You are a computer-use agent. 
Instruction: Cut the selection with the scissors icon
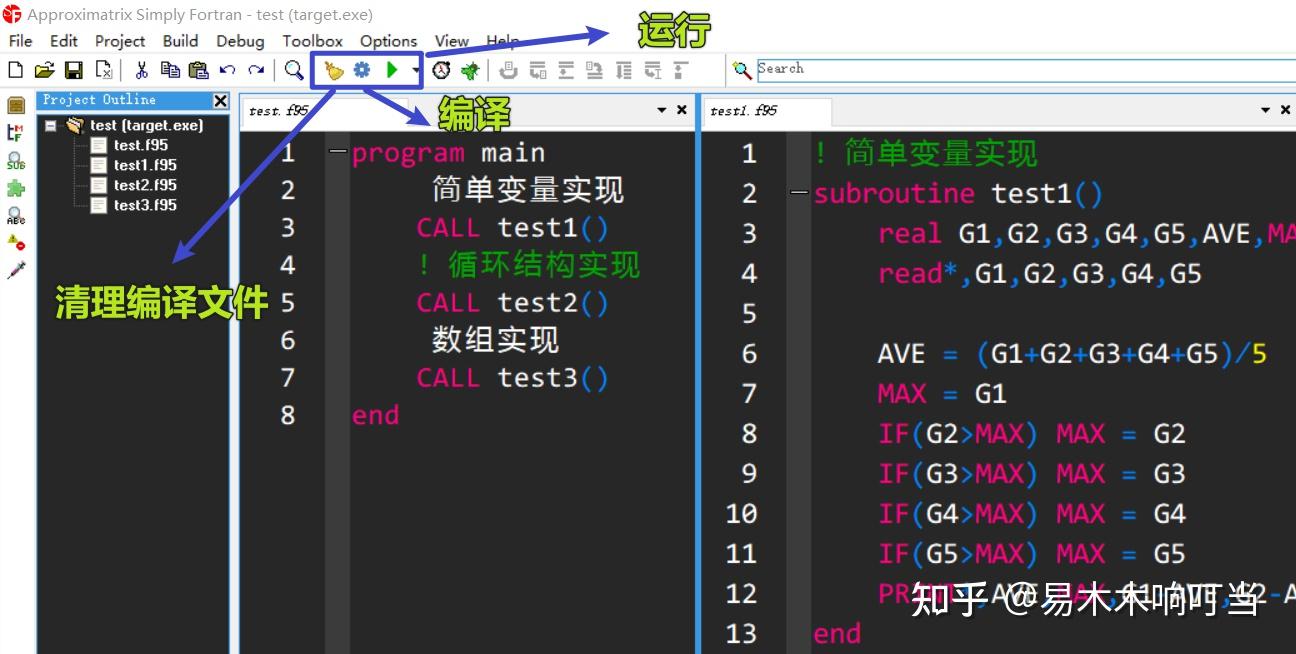(141, 70)
